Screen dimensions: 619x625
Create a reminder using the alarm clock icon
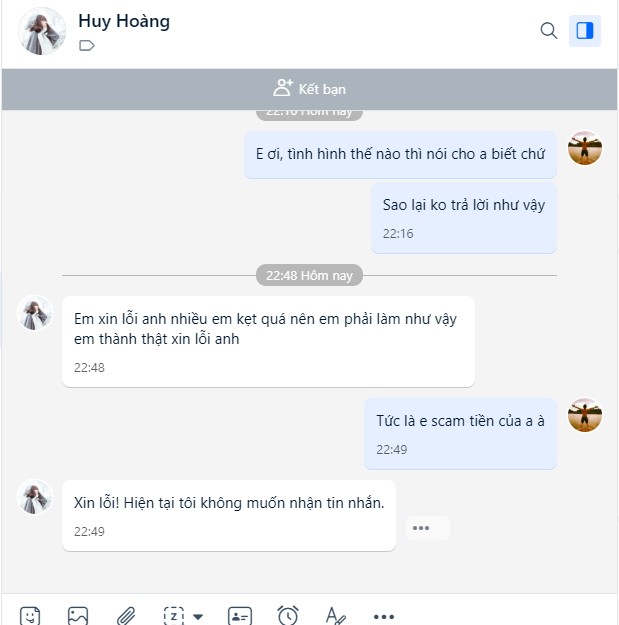(288, 616)
